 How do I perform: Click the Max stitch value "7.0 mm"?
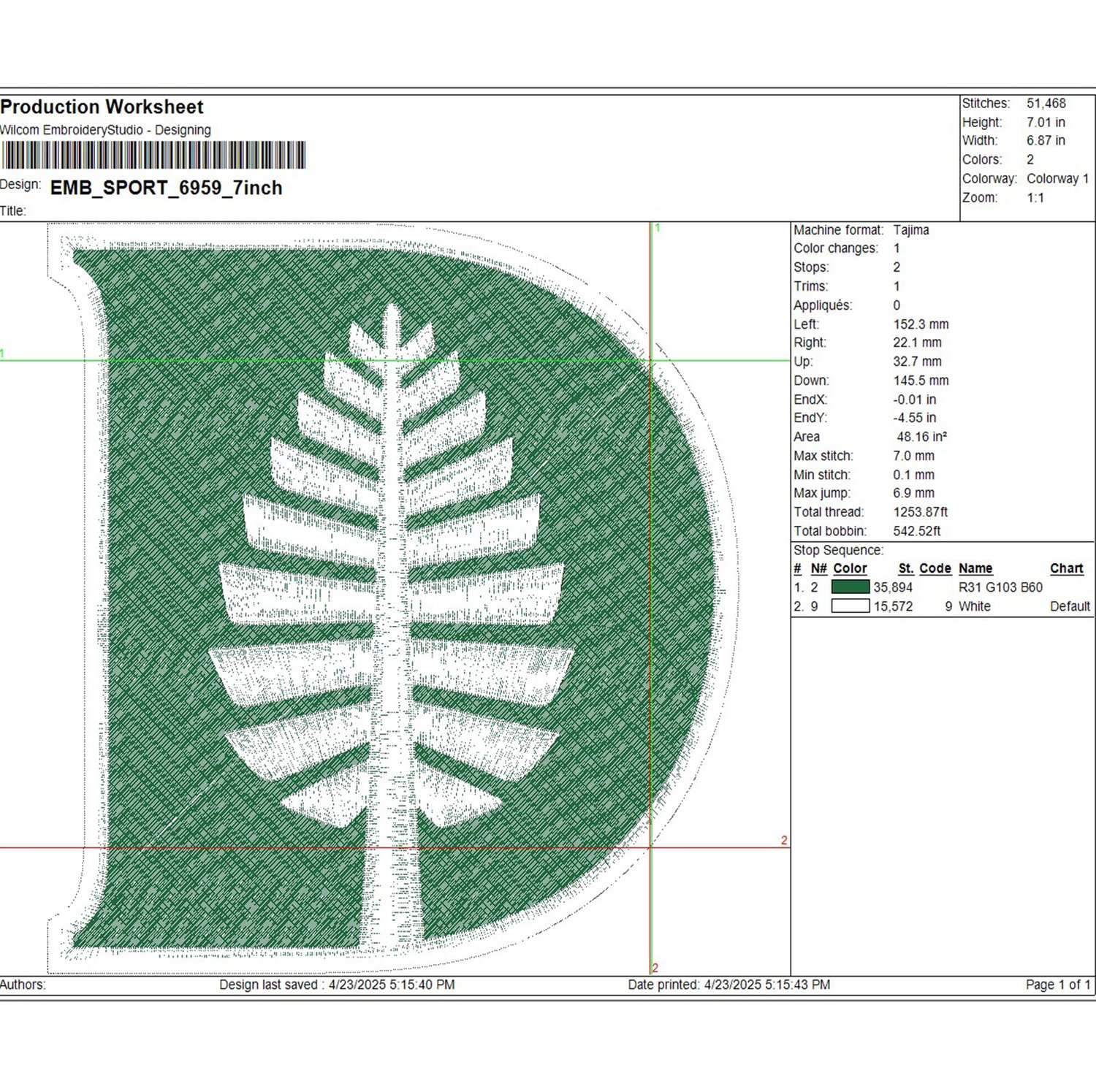pos(913,456)
